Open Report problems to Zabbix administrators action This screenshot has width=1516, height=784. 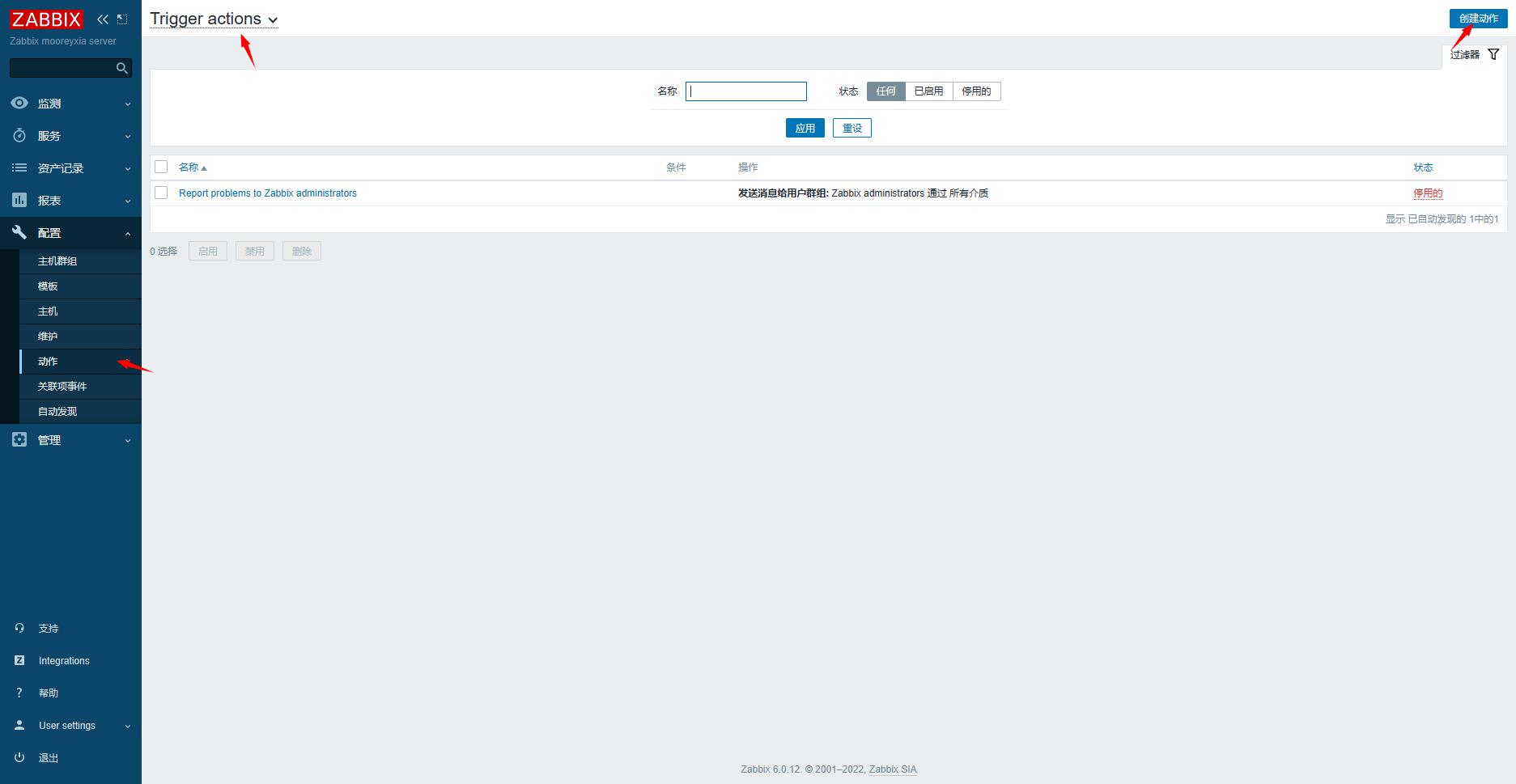pyautogui.click(x=268, y=193)
